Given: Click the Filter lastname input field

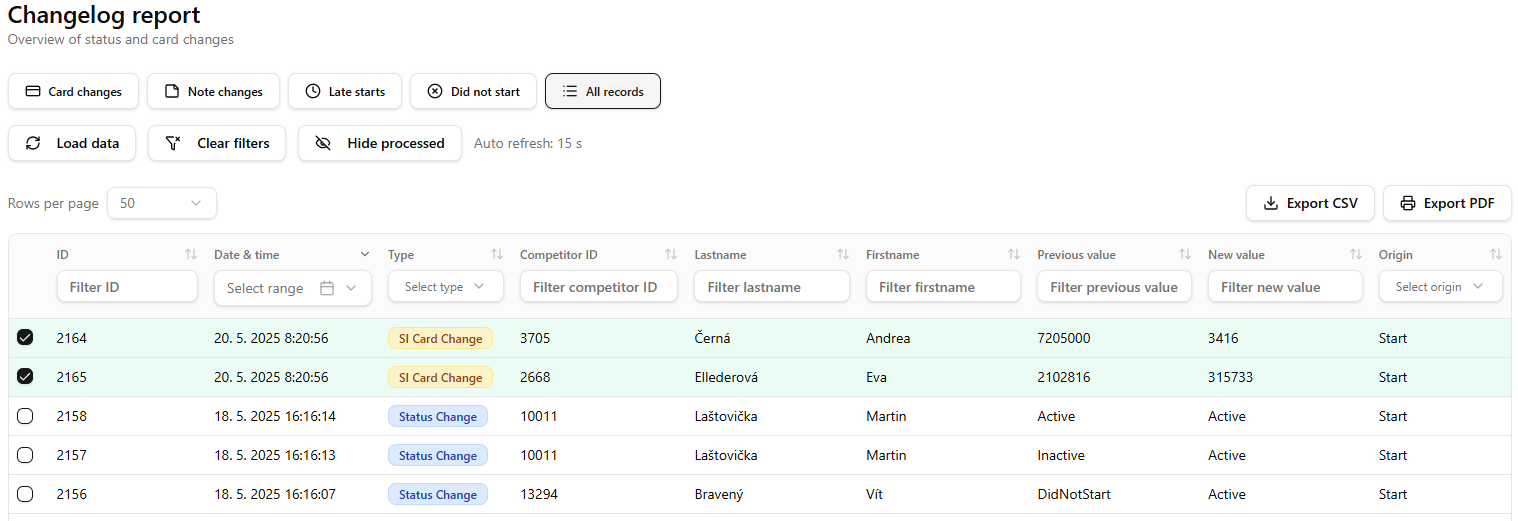Looking at the screenshot, I should coord(771,287).
